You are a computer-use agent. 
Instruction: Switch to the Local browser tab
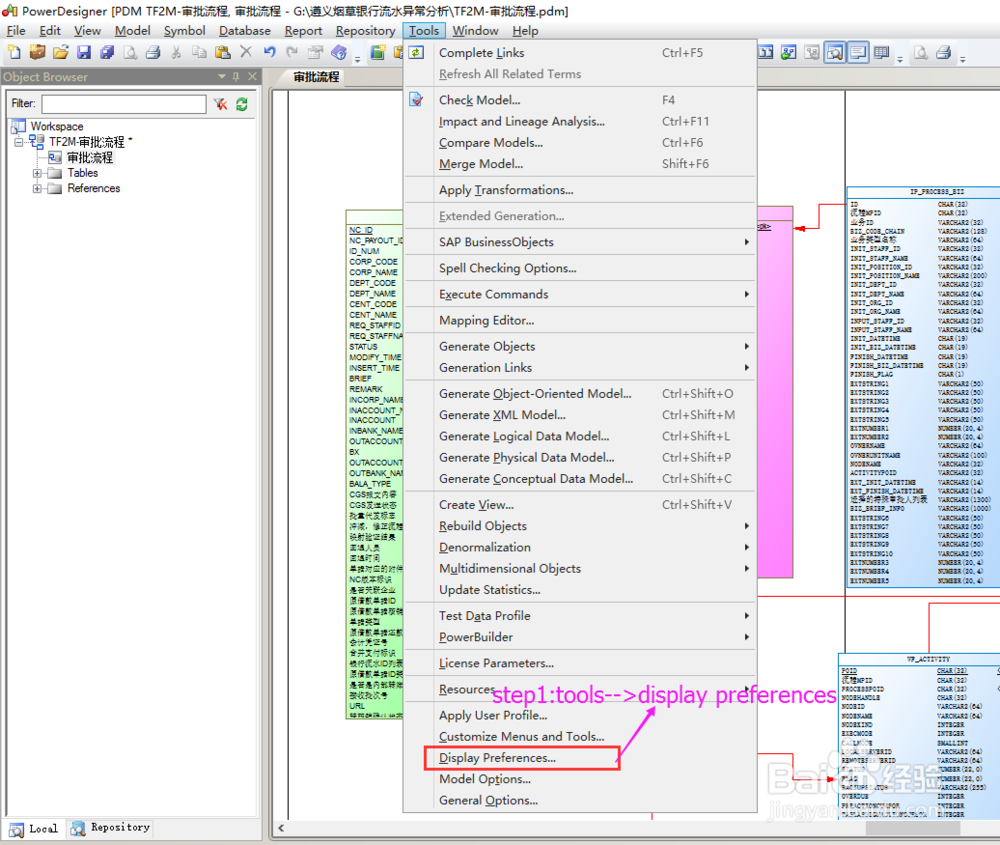pos(34,828)
